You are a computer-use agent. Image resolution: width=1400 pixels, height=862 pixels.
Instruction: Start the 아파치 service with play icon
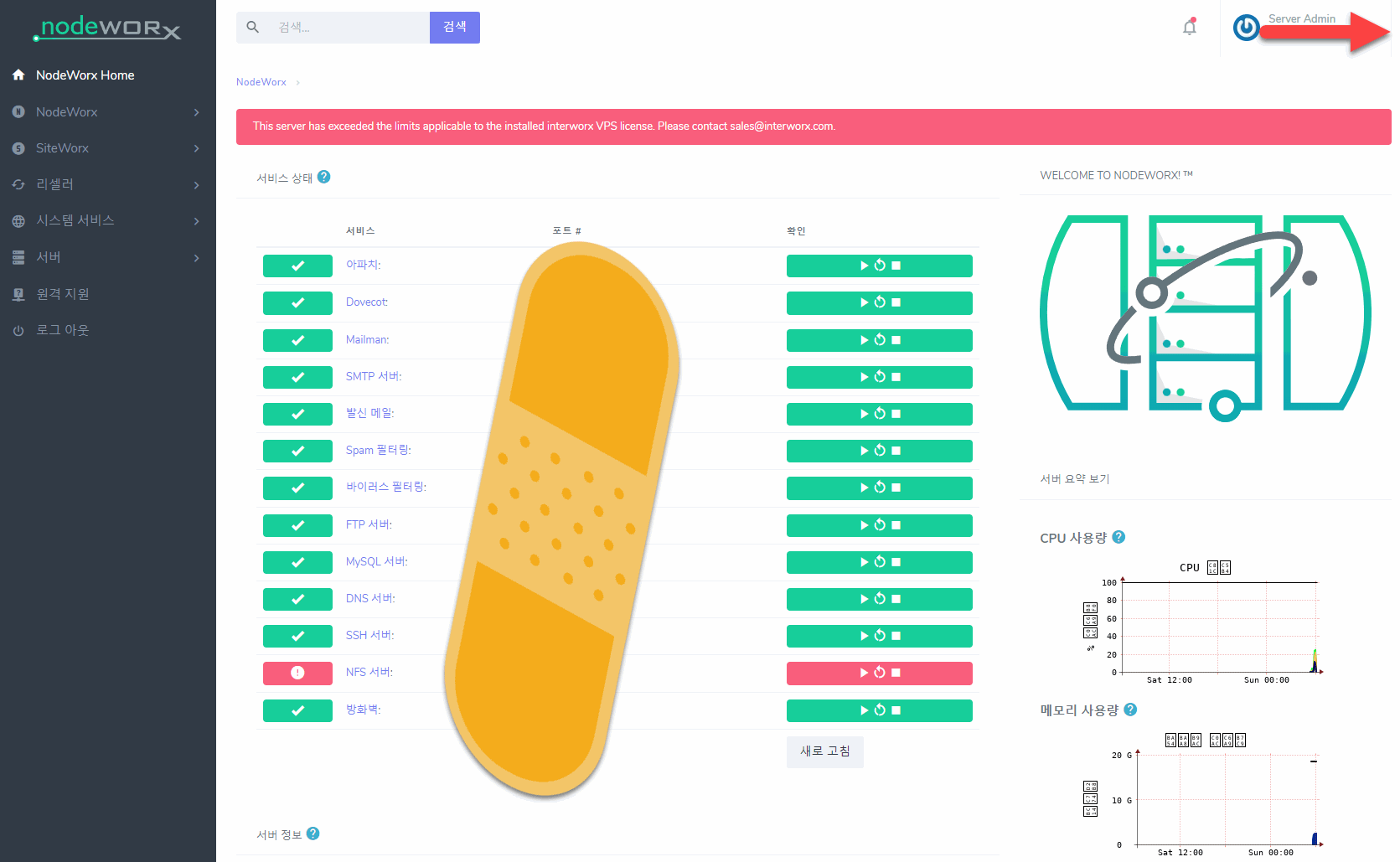(x=864, y=266)
